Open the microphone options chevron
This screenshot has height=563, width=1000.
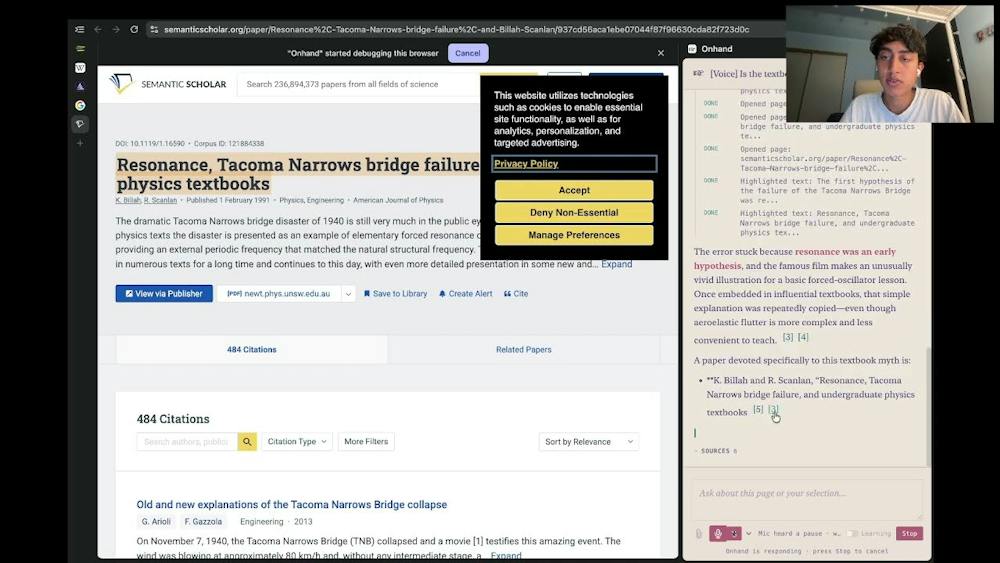point(749,534)
